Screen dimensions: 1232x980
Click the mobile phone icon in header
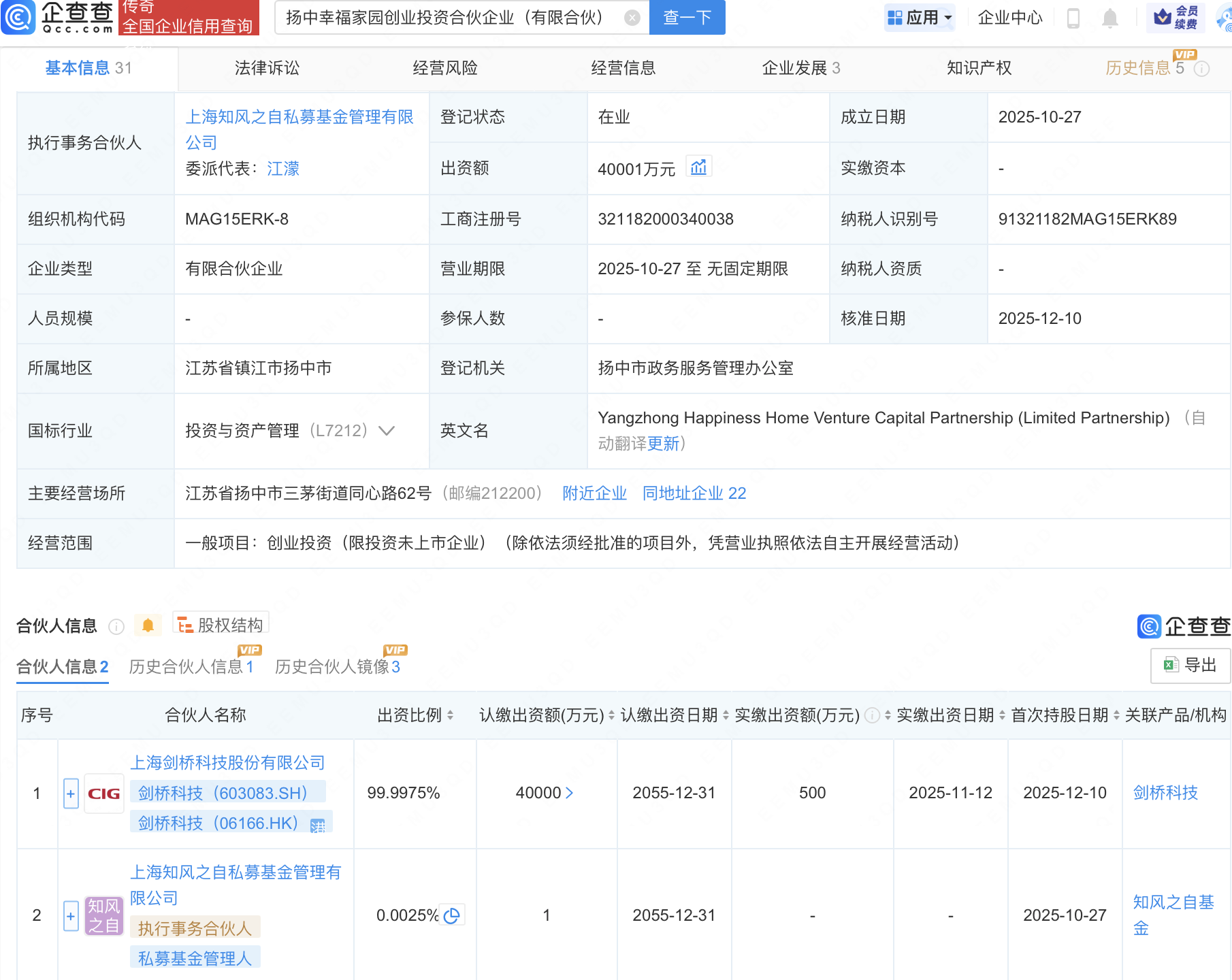(x=1073, y=18)
